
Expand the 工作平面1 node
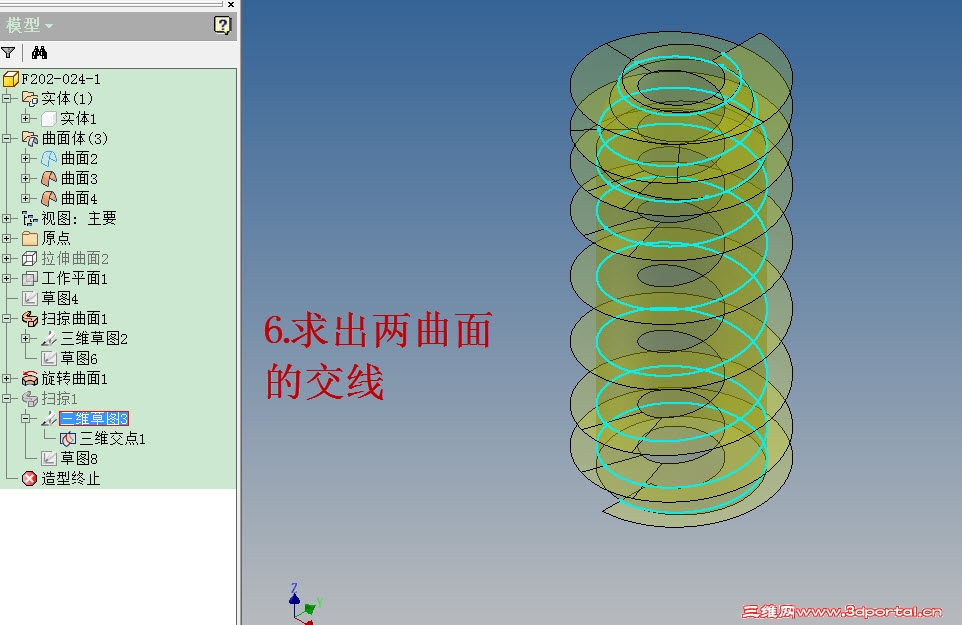pos(7,278)
